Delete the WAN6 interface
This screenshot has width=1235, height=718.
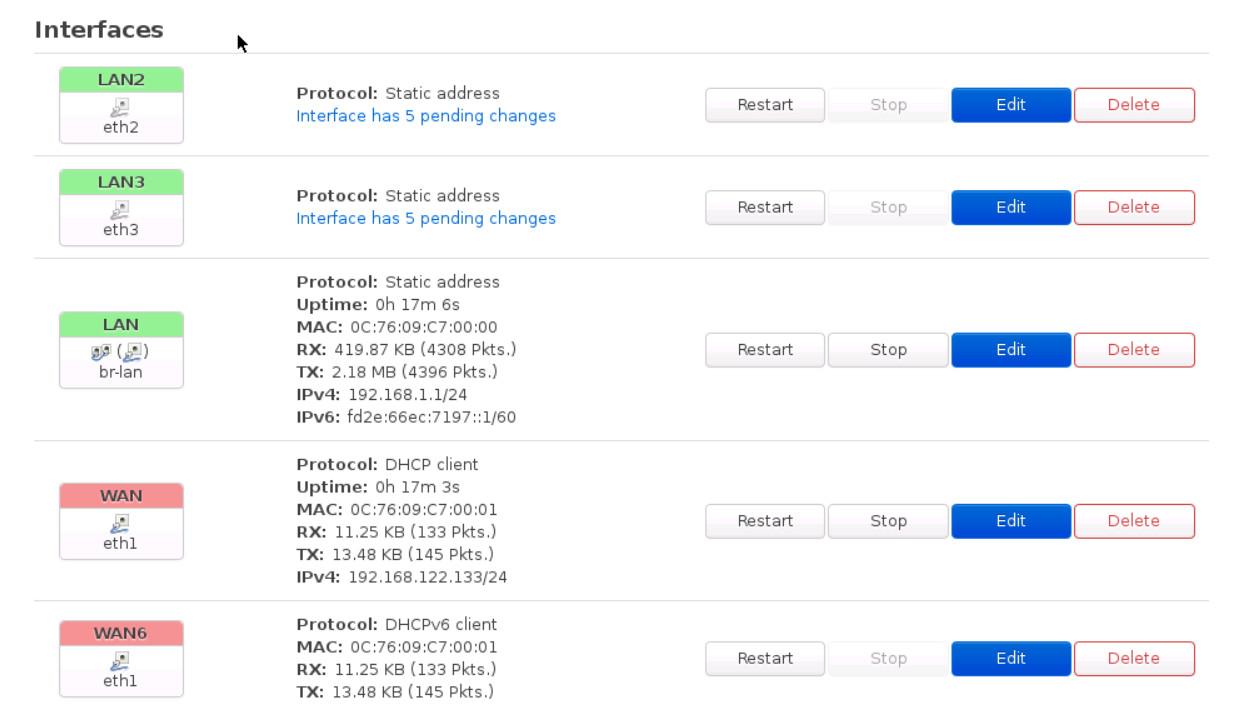(1134, 658)
